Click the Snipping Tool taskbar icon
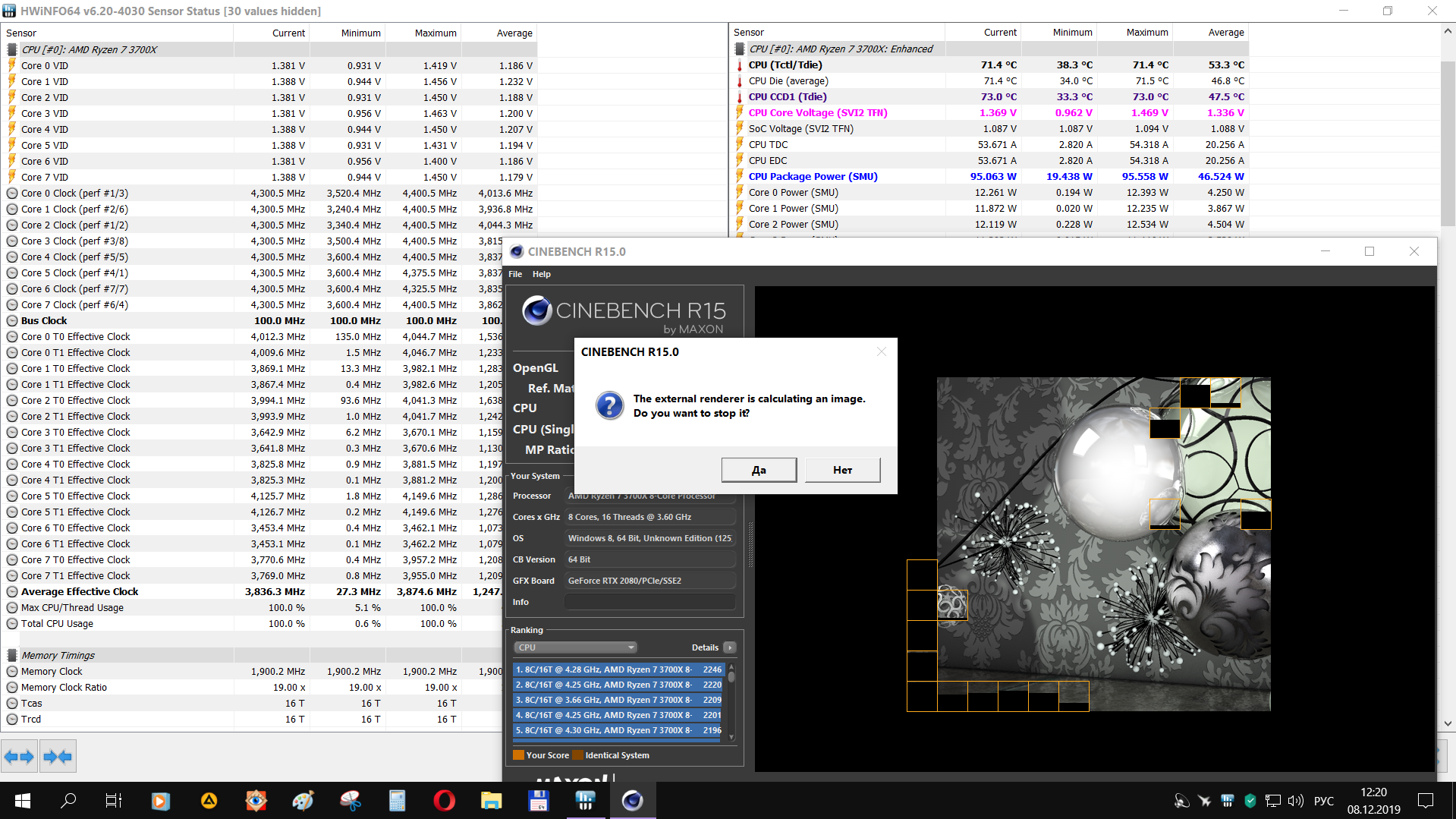This screenshot has width=1456, height=819. pos(350,801)
